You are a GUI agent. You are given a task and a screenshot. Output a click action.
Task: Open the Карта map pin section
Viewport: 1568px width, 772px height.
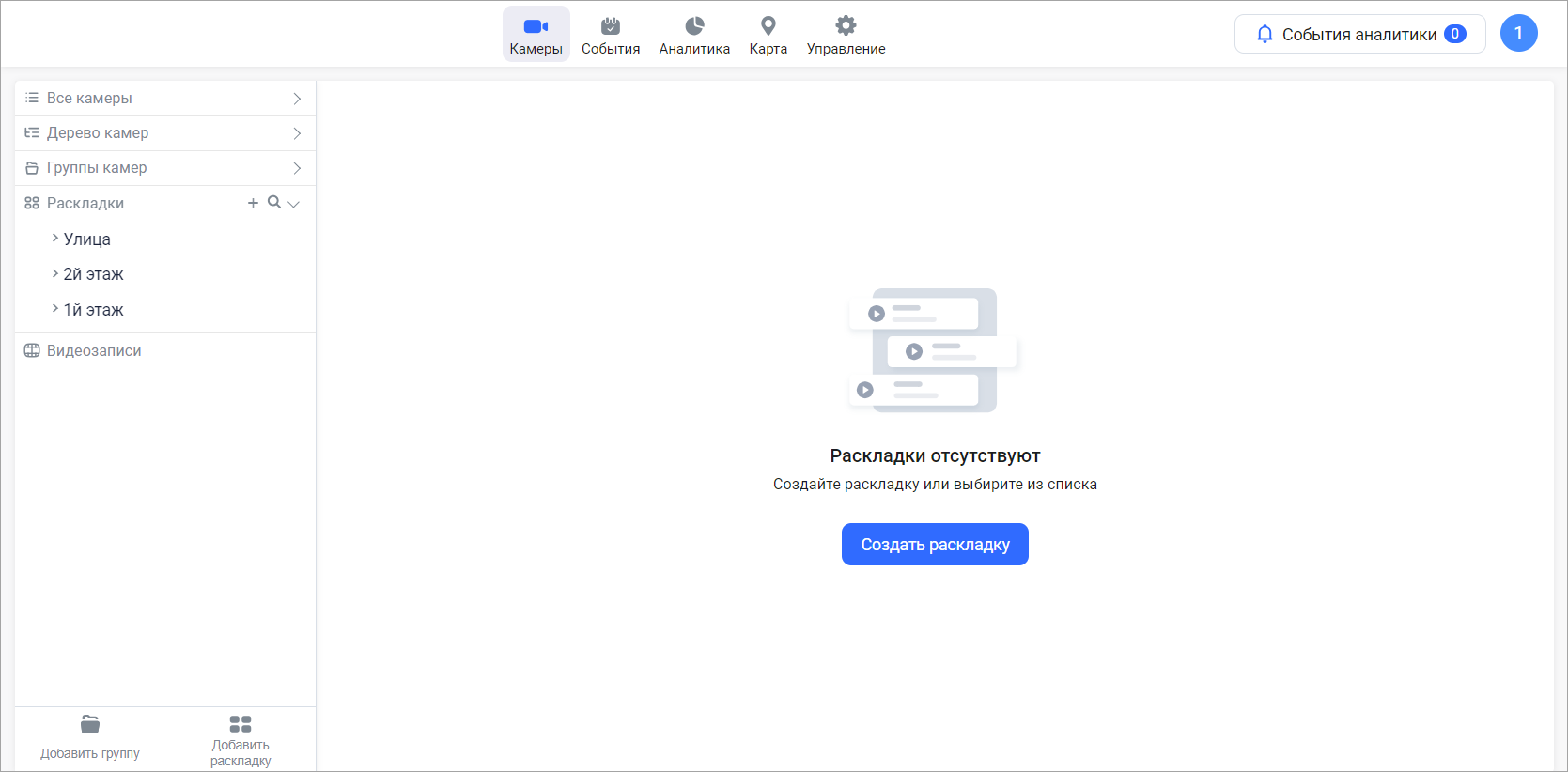pyautogui.click(x=768, y=35)
